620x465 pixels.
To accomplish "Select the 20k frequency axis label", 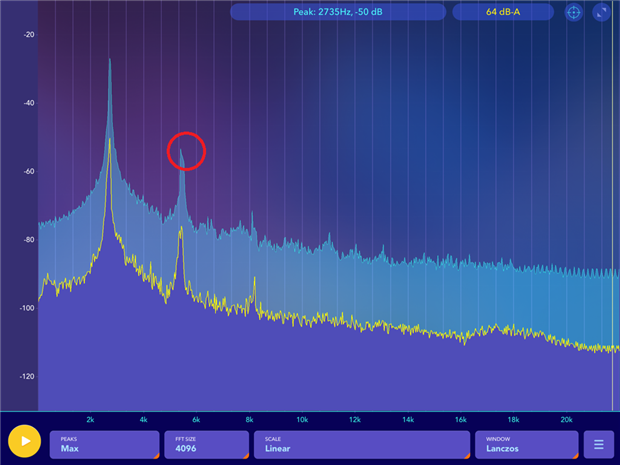I will (566, 420).
